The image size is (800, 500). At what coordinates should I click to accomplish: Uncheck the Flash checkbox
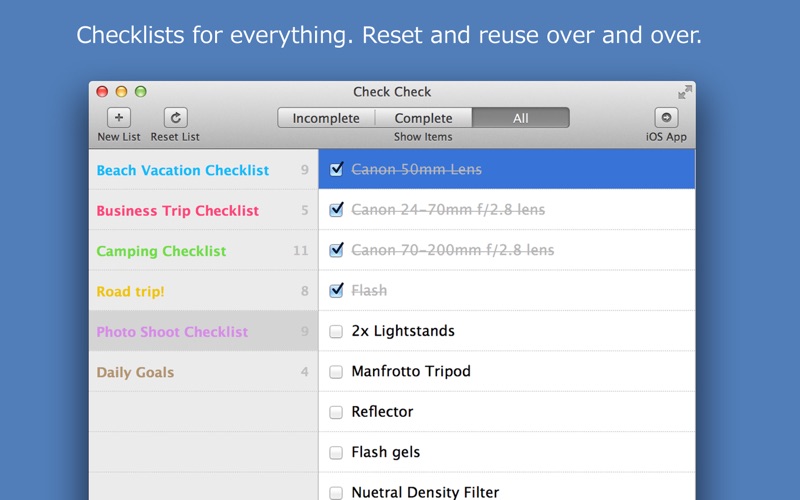pyautogui.click(x=336, y=290)
